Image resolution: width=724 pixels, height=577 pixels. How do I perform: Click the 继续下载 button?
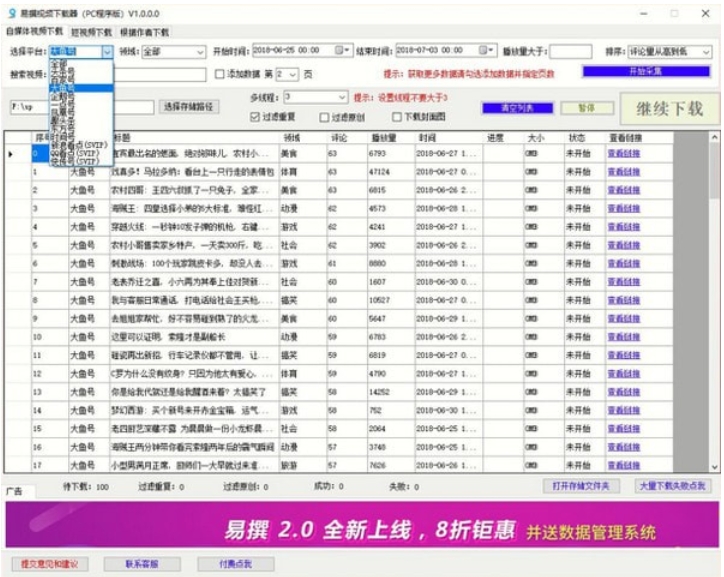(667, 108)
